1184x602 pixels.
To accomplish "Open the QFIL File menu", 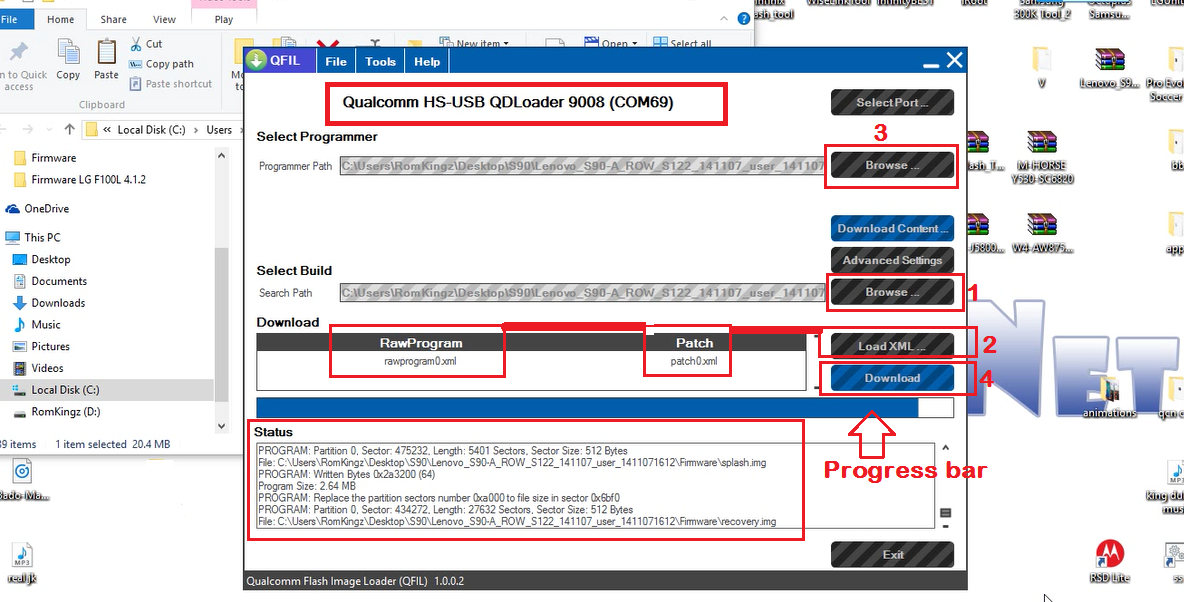I will pyautogui.click(x=336, y=62).
